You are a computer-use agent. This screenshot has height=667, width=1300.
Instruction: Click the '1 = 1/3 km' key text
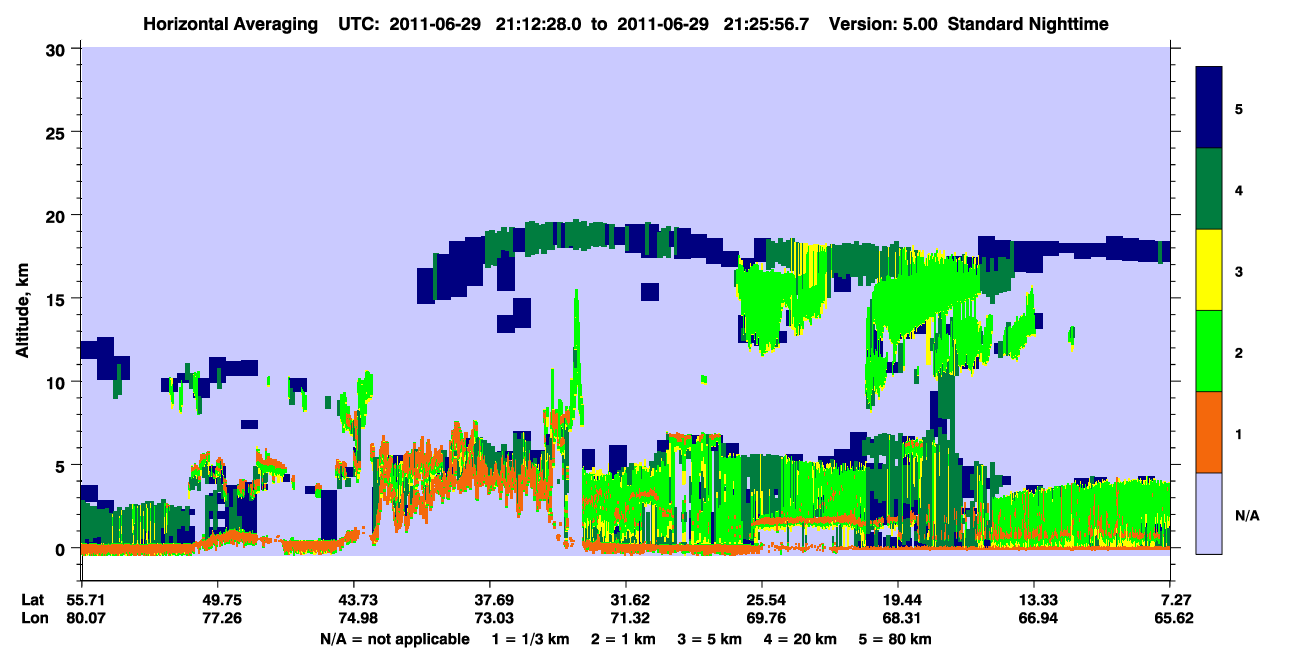click(x=530, y=639)
